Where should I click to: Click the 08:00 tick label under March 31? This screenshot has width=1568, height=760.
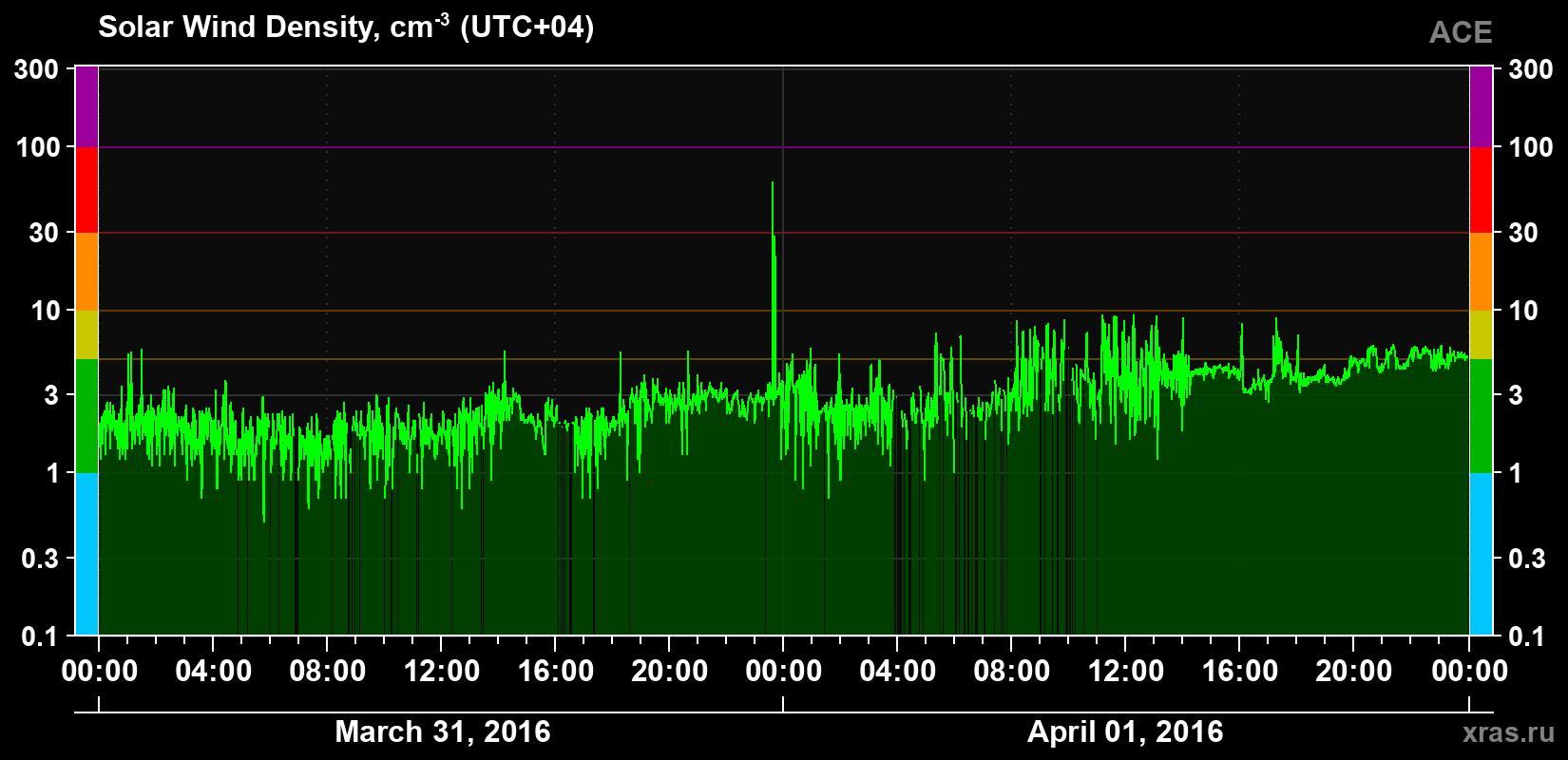328,671
